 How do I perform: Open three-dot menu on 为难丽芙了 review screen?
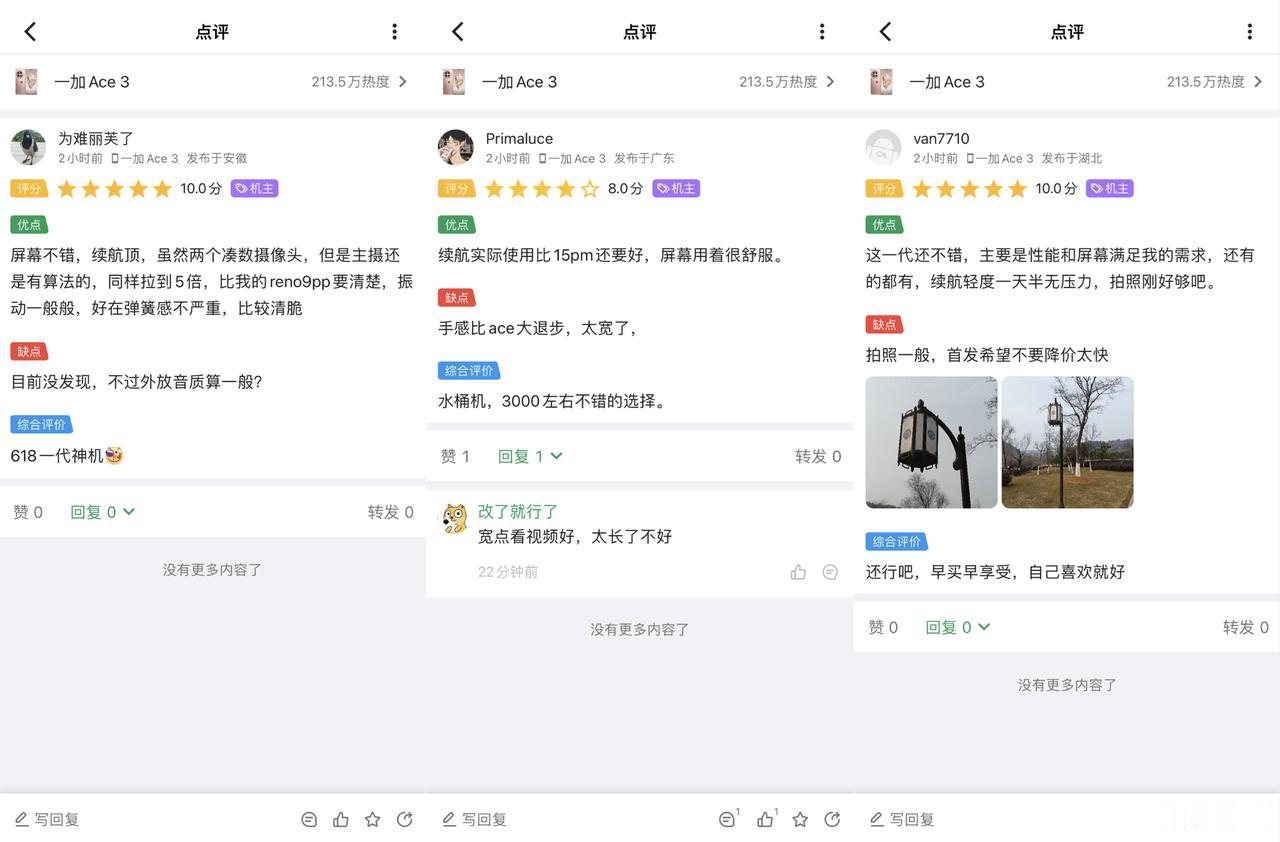pos(394,32)
